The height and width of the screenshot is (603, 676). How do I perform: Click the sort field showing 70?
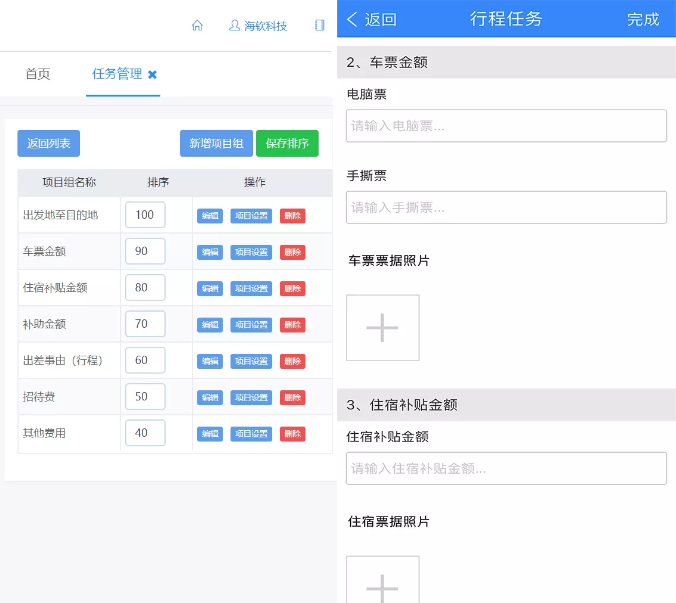(x=145, y=324)
